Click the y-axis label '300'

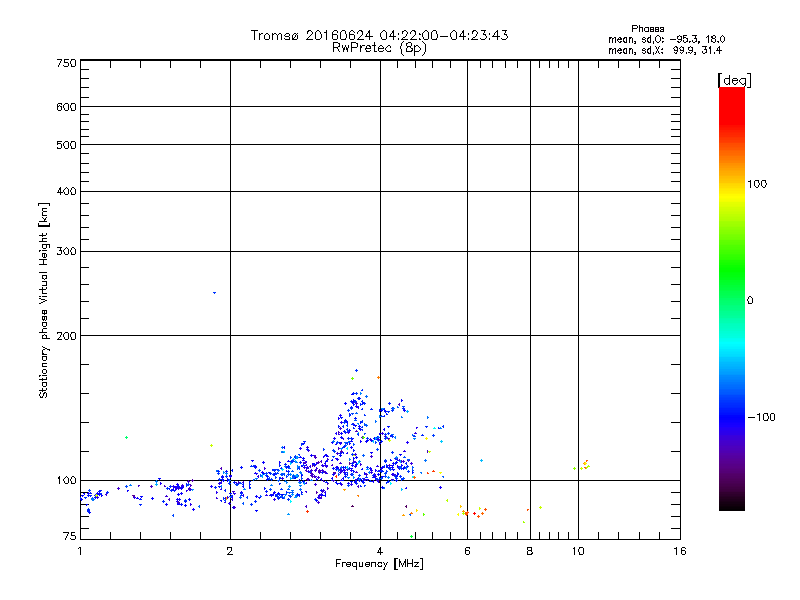[x=66, y=252]
